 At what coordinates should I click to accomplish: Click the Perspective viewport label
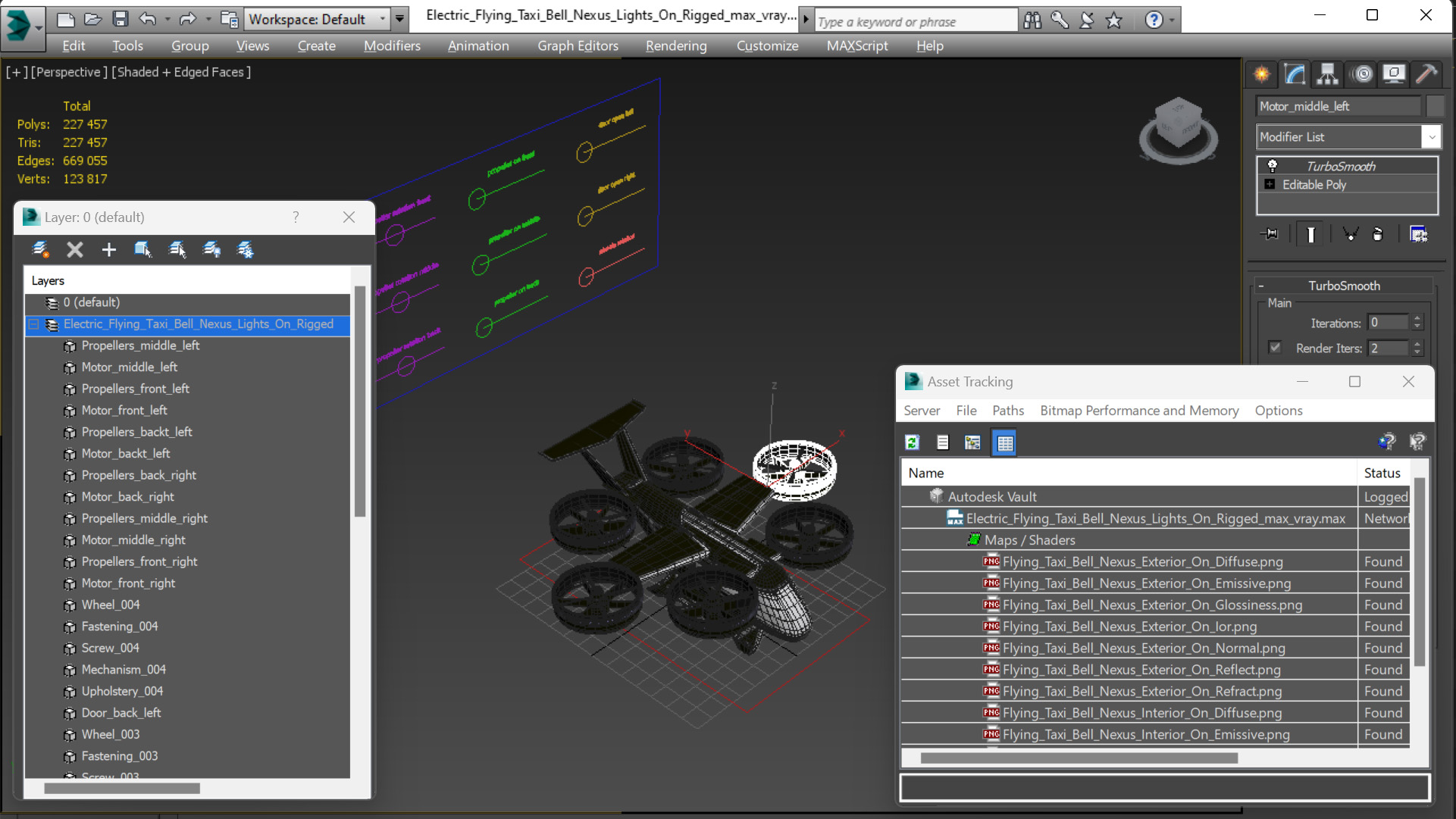pos(68,72)
